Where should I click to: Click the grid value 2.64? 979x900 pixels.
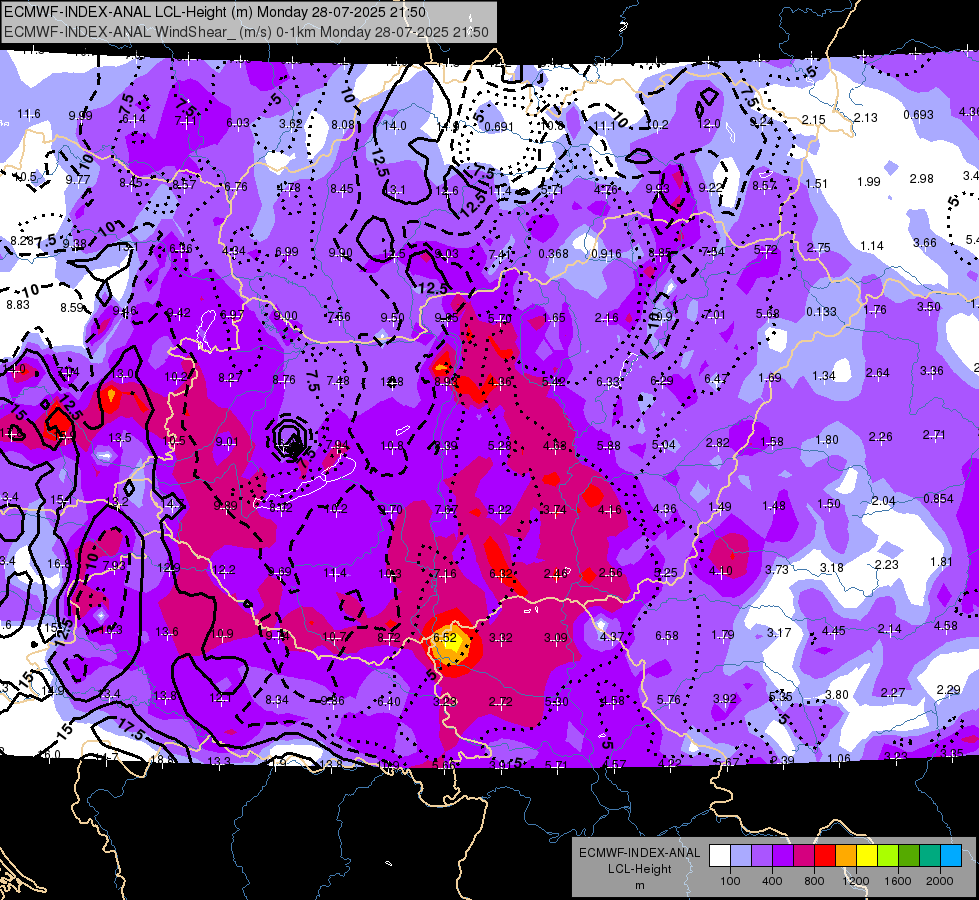tap(877, 373)
